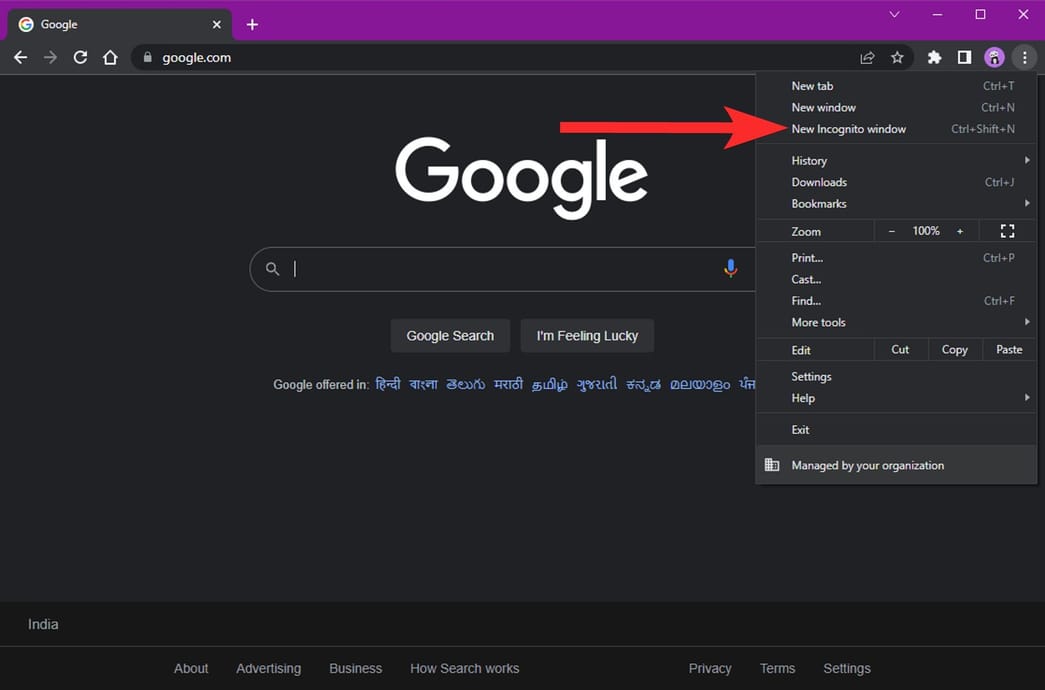The image size is (1045, 690).
Task: Start voice search with the microphone icon
Action: pos(730,268)
